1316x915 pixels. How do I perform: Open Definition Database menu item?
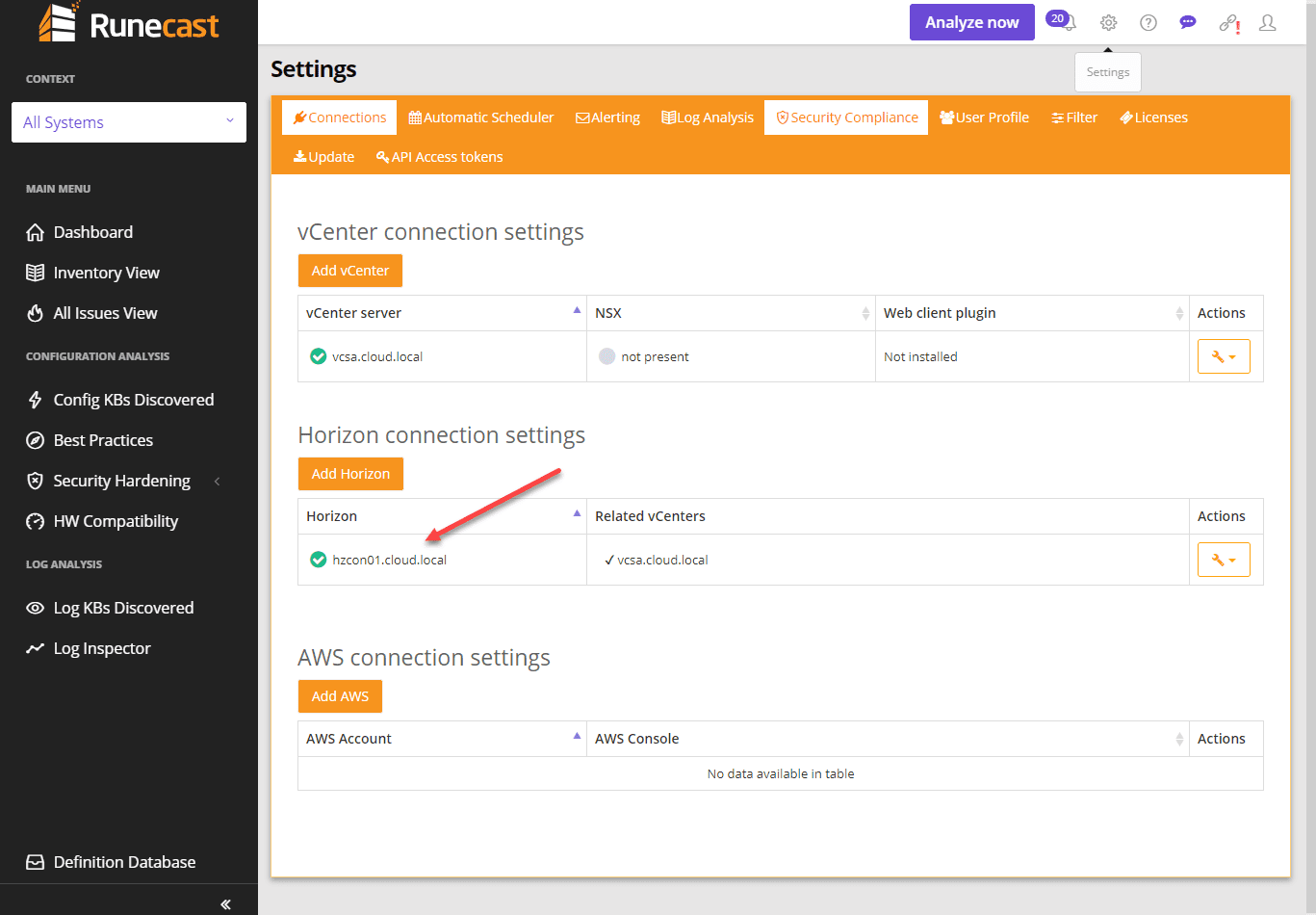pyautogui.click(x=124, y=862)
